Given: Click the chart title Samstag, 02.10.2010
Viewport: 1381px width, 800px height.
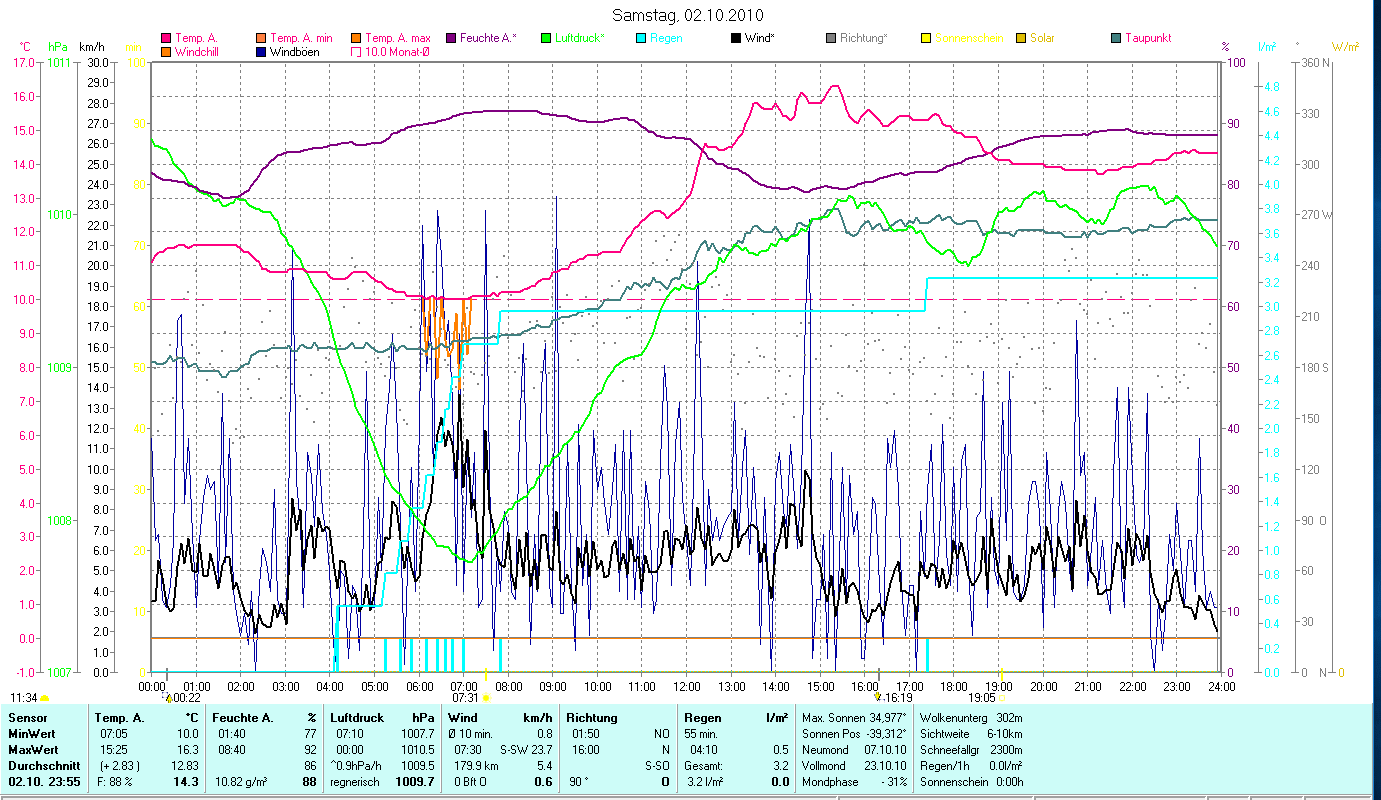Looking at the screenshot, I should coord(686,15).
